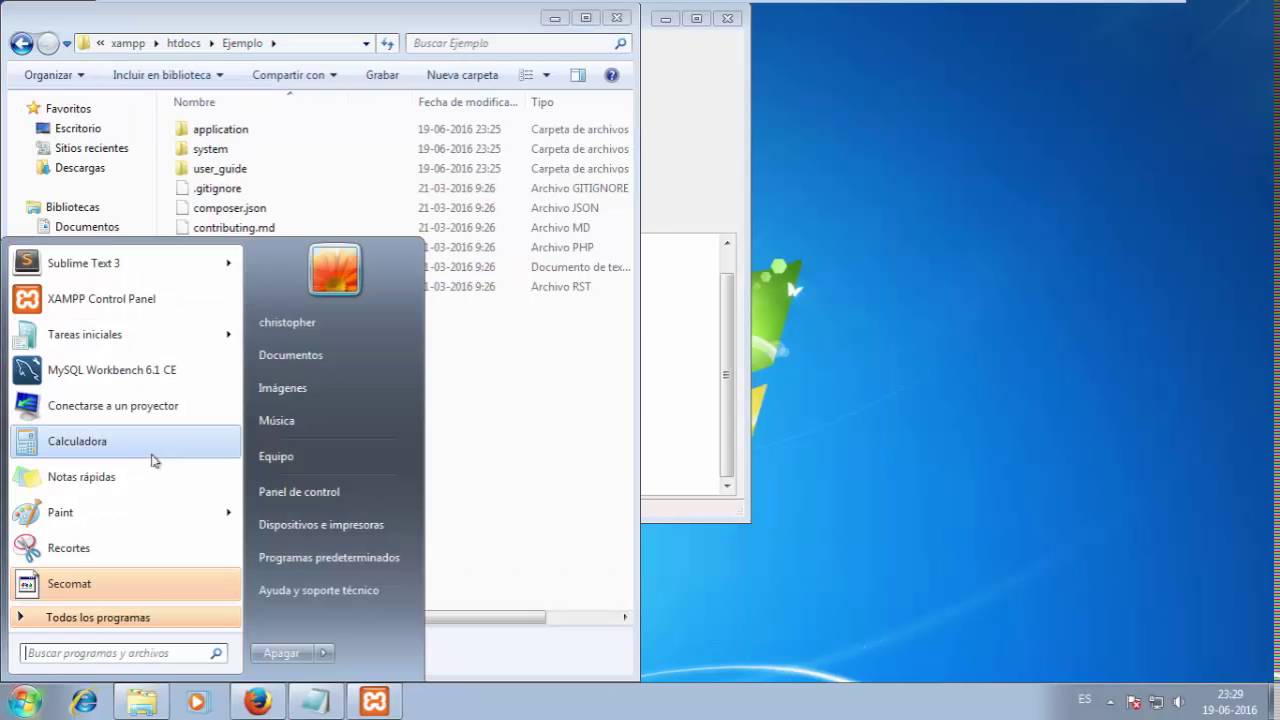The height and width of the screenshot is (720, 1280).
Task: Click the search magnifier in Start menu
Action: [216, 653]
